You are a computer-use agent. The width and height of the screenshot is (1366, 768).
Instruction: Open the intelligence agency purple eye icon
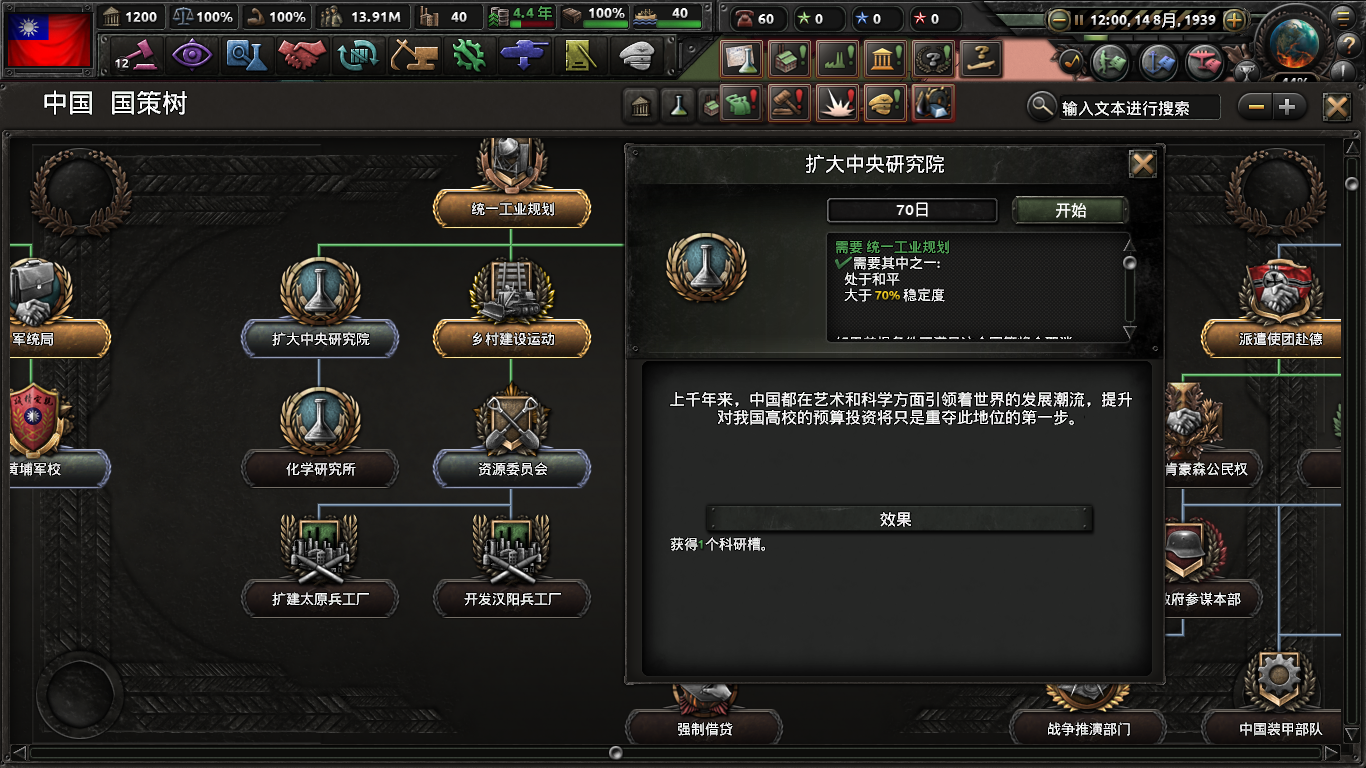click(191, 54)
